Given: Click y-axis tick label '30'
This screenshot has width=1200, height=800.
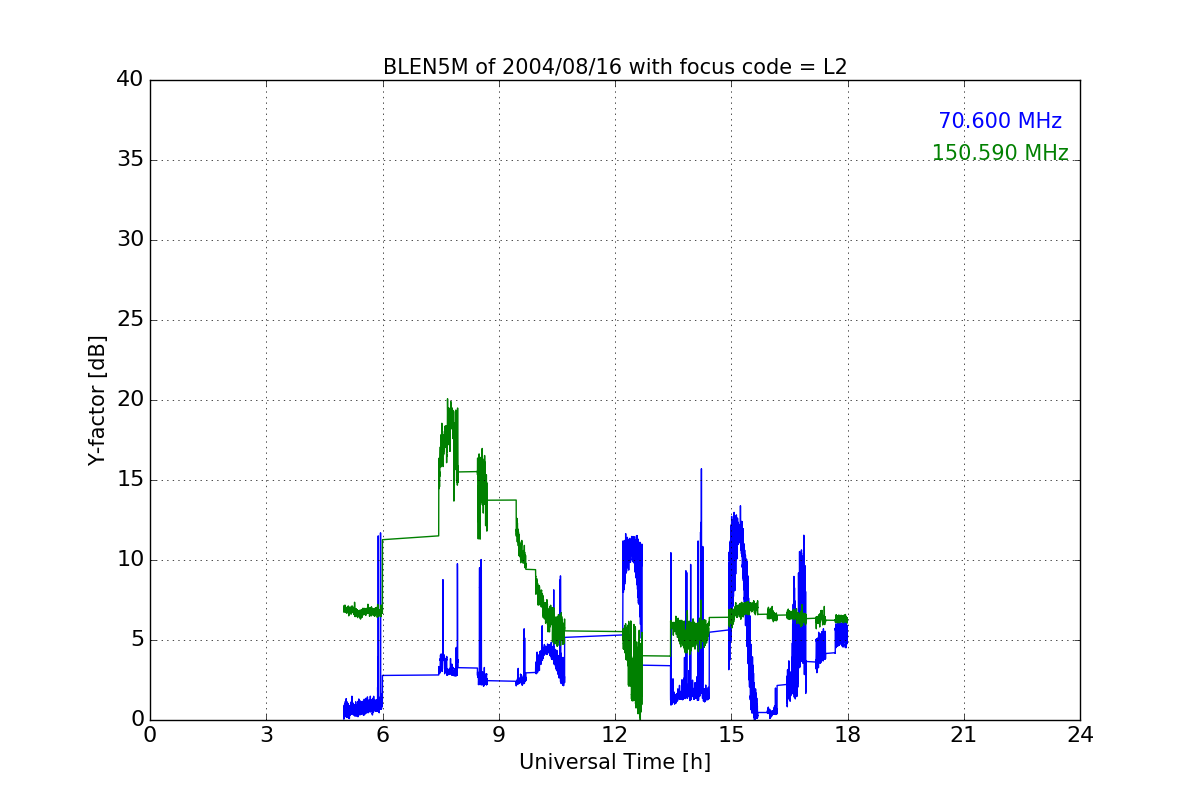Looking at the screenshot, I should tap(130, 240).
